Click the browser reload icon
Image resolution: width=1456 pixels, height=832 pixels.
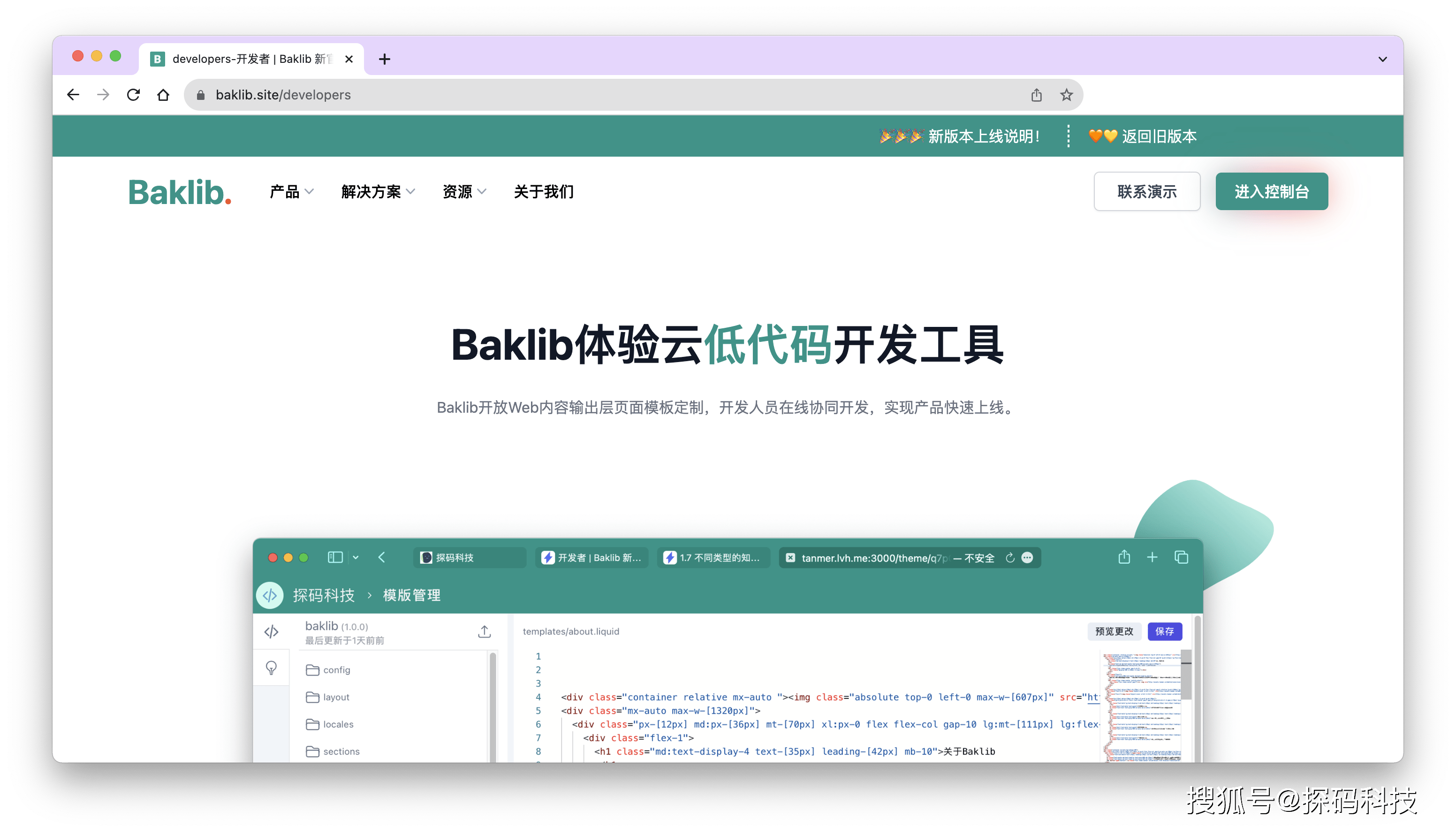[133, 95]
